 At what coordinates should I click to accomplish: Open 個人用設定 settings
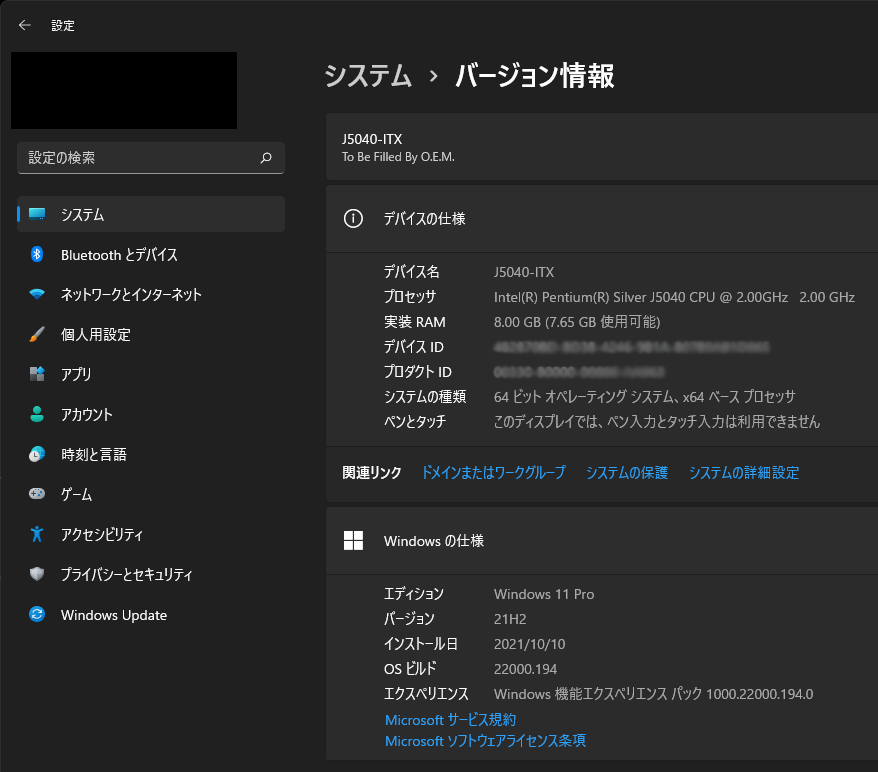pyautogui.click(x=96, y=335)
